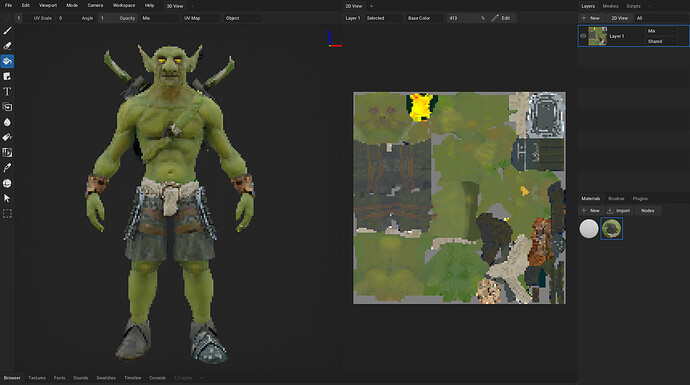Image resolution: width=690 pixels, height=385 pixels.
Task: Select the white default material thumbnail
Action: (588, 229)
